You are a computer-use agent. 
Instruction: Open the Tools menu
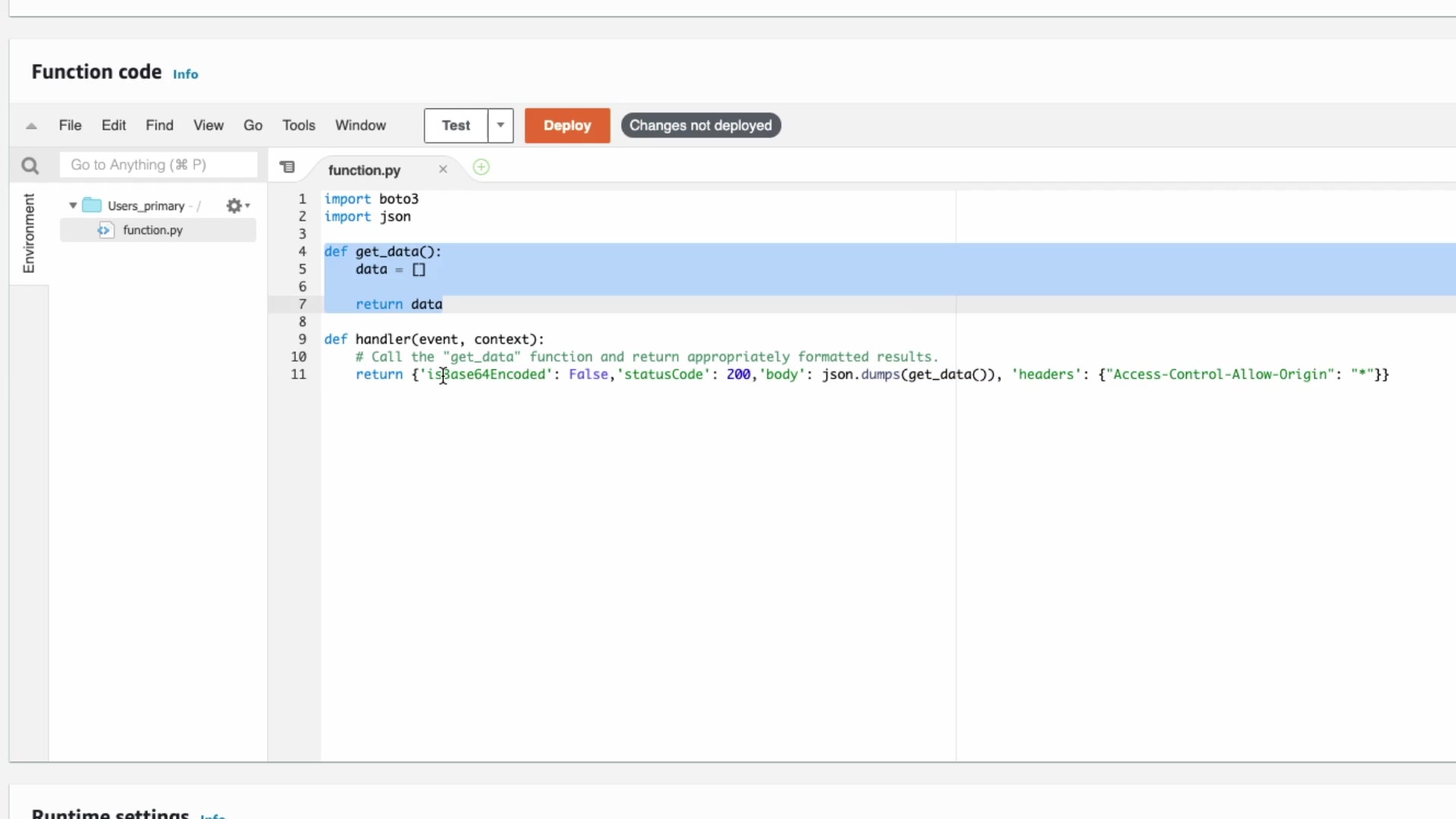click(x=298, y=125)
